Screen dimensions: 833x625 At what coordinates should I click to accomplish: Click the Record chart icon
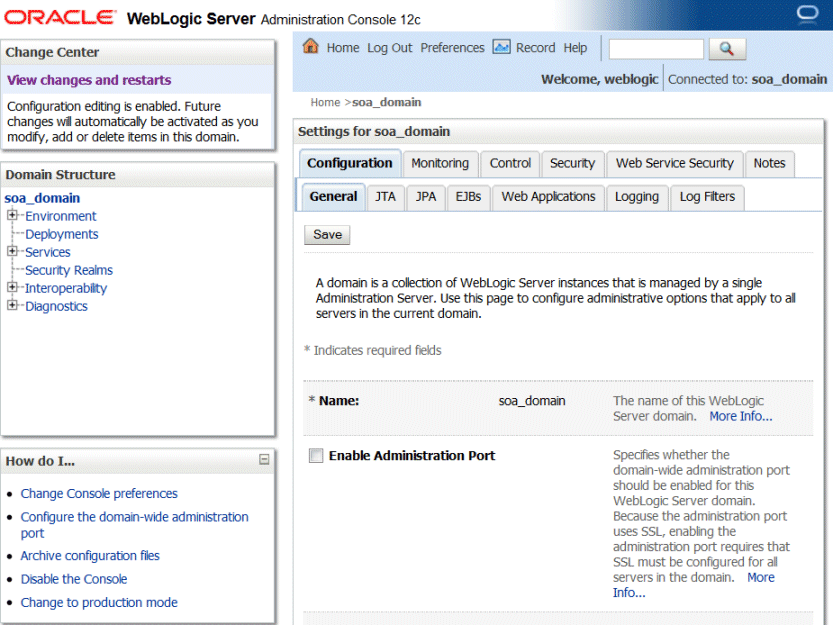coord(501,47)
